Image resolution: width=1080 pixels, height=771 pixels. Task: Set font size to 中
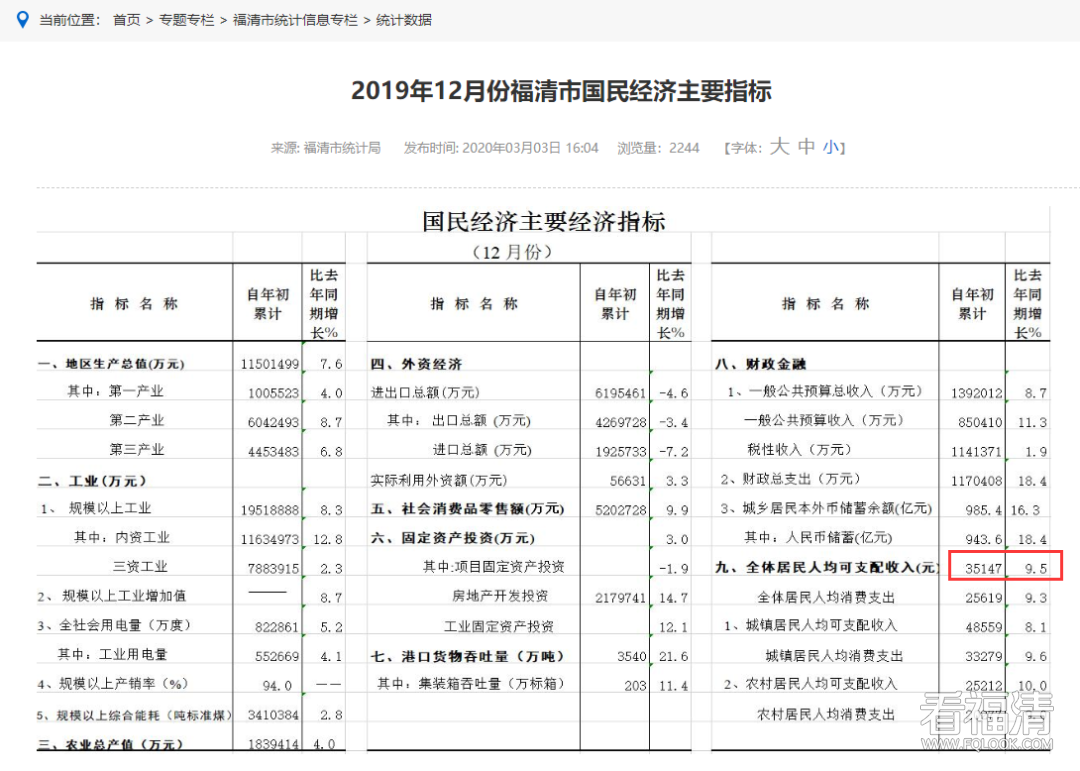point(806,147)
